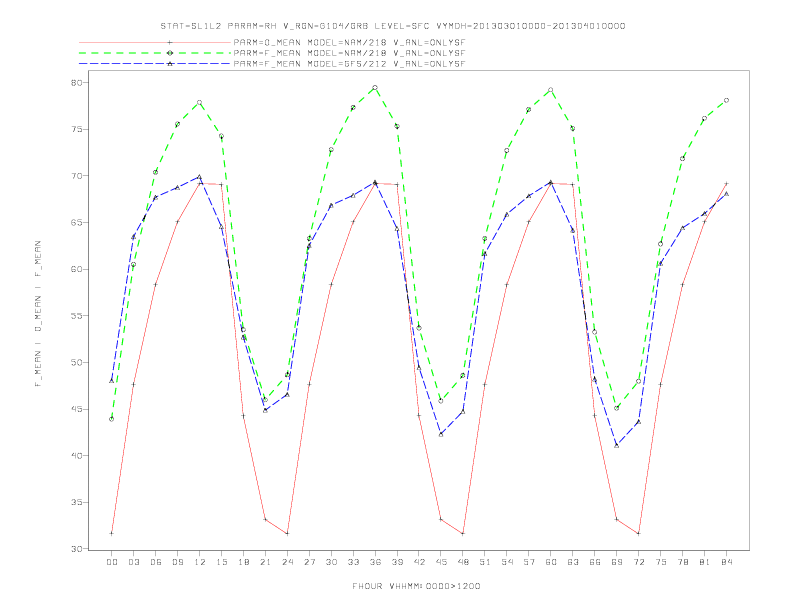Click the y-axis tick label 60
This screenshot has width=792, height=612.
point(76,269)
